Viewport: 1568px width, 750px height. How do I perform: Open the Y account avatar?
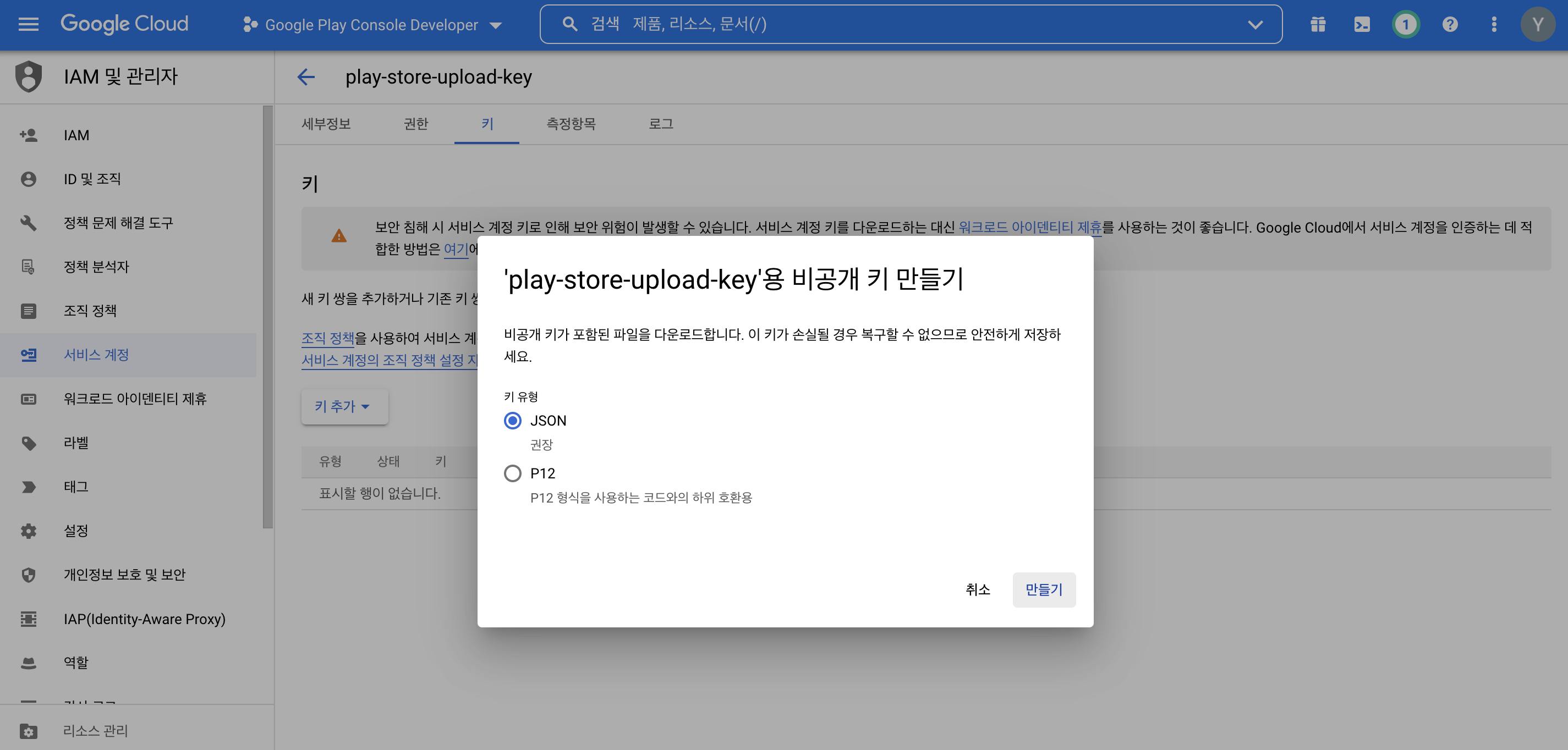1538,24
